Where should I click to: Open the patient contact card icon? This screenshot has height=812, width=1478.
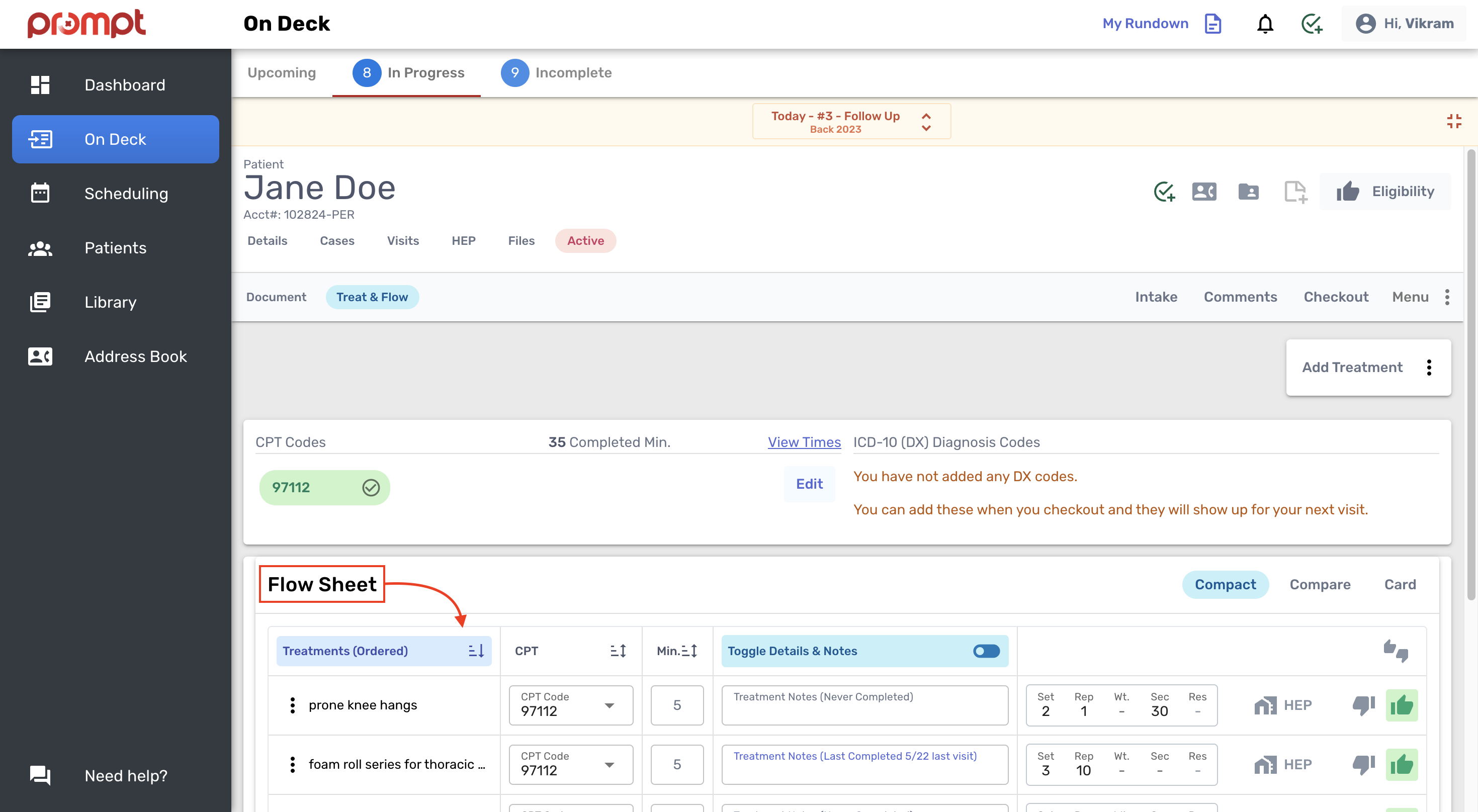1203,192
